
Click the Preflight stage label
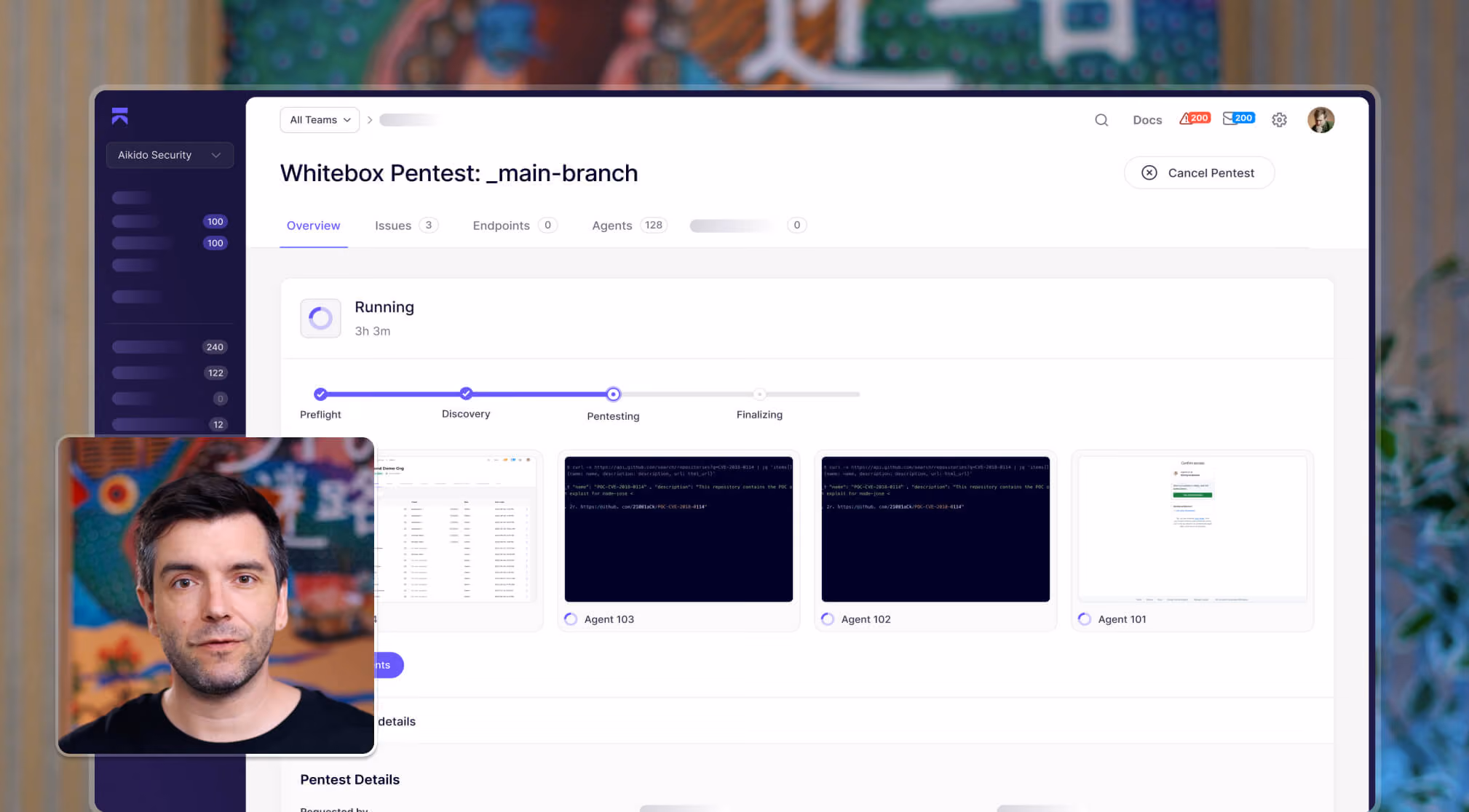(320, 415)
